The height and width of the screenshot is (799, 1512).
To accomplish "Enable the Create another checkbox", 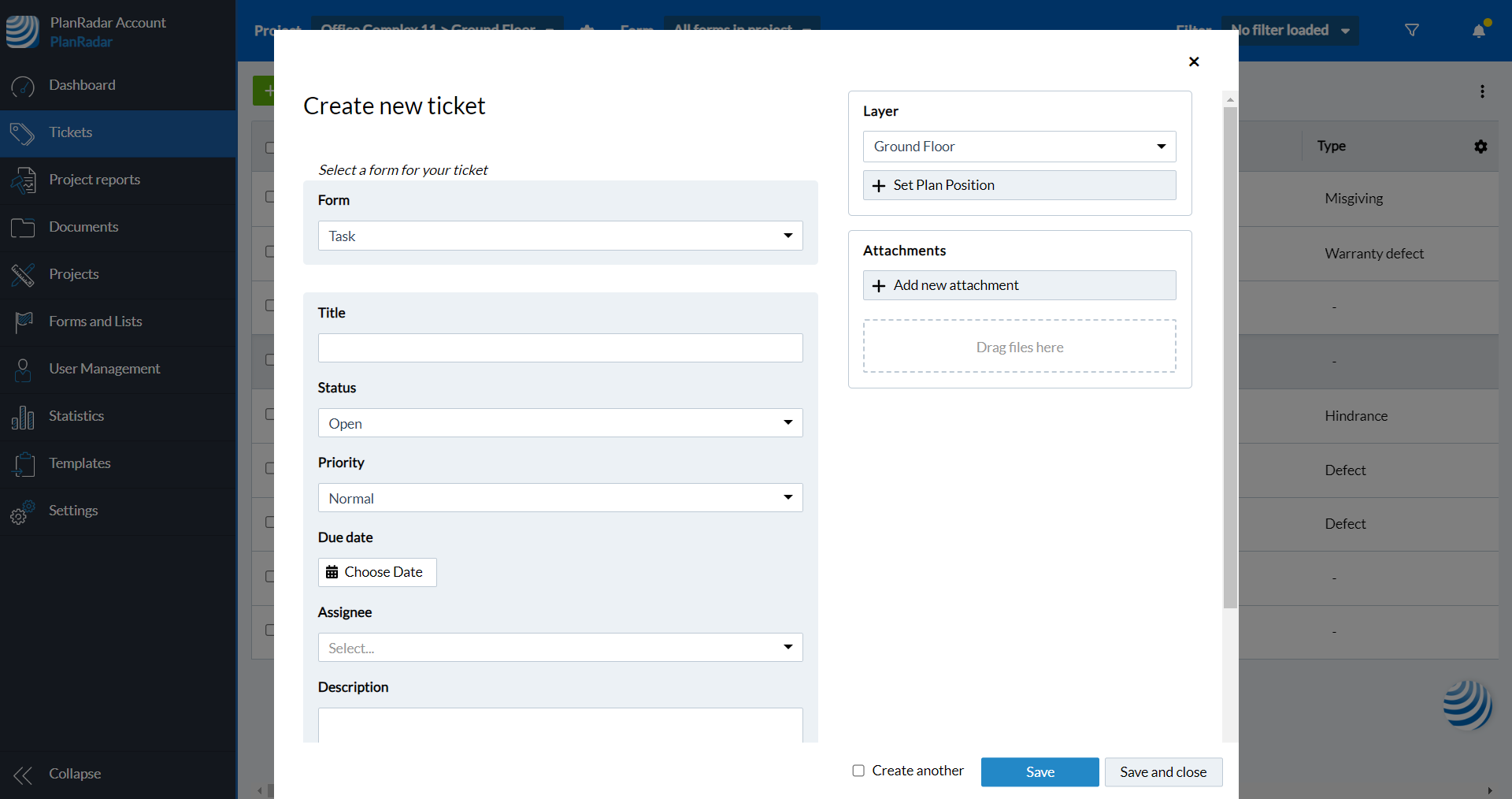I will click(x=858, y=771).
